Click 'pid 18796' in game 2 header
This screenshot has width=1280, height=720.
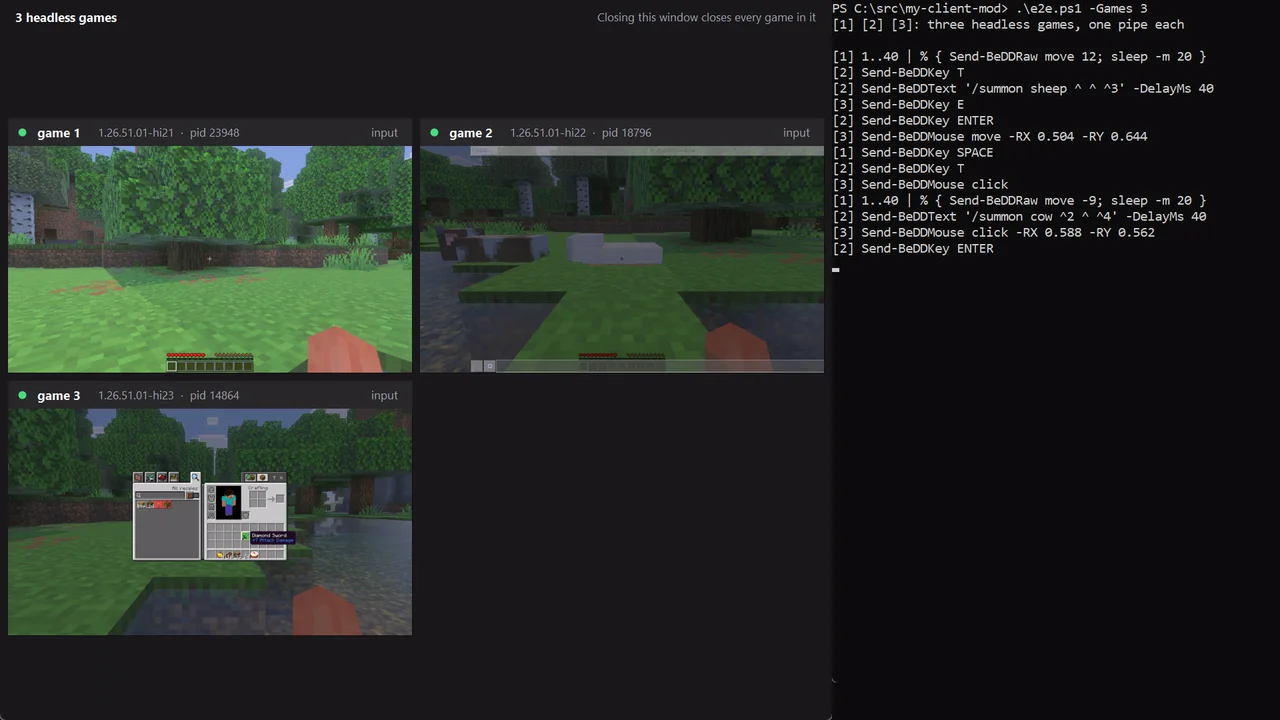626,132
